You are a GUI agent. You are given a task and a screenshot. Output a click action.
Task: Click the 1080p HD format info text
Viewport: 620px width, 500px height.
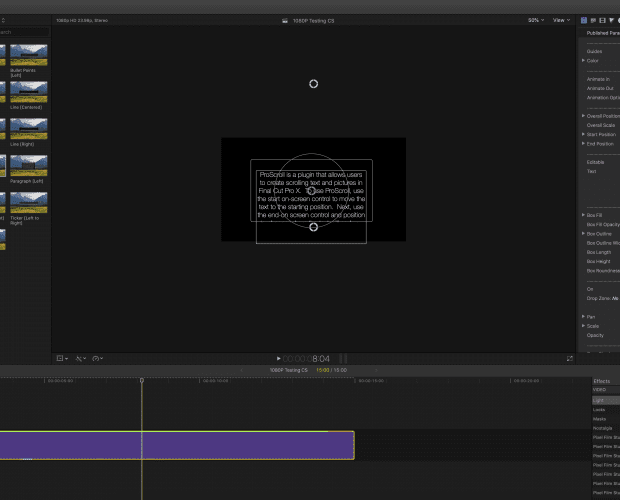tap(82, 21)
